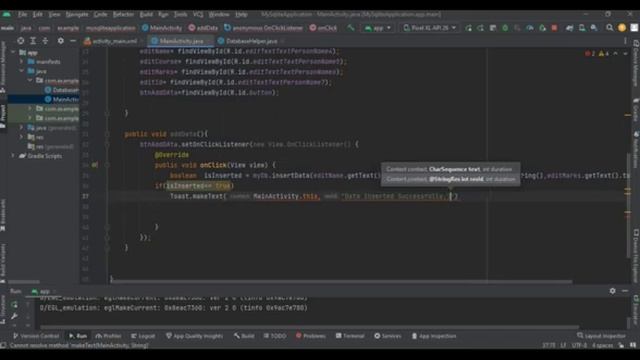Open the Profiler tool window
This screenshot has height=360, width=640.
[109, 336]
